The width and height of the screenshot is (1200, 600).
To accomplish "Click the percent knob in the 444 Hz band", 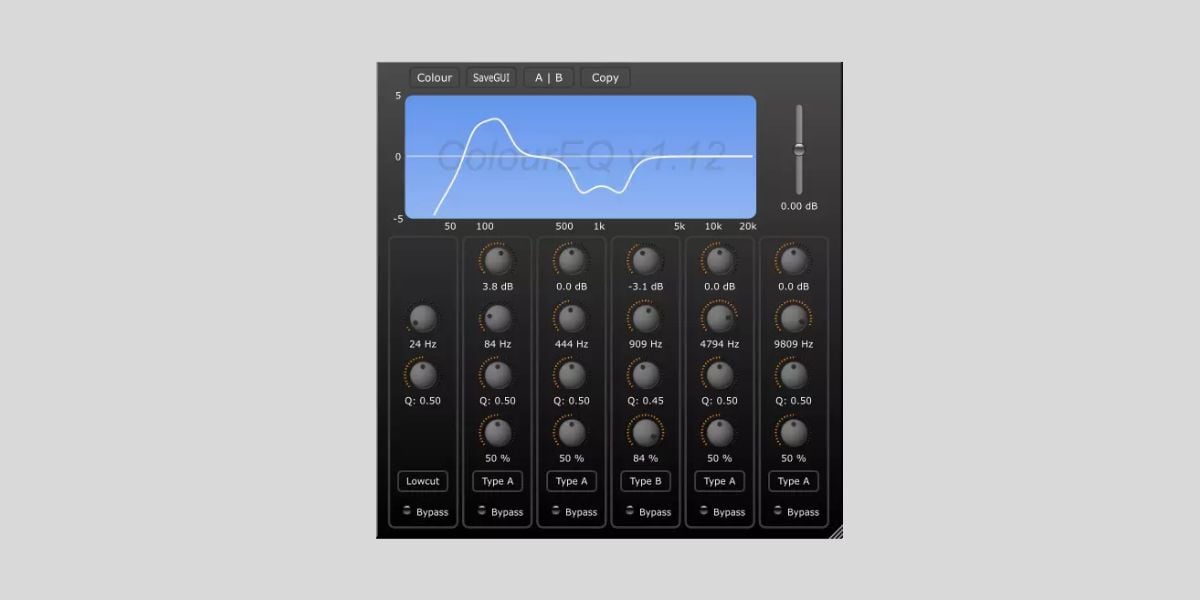I will coord(571,433).
